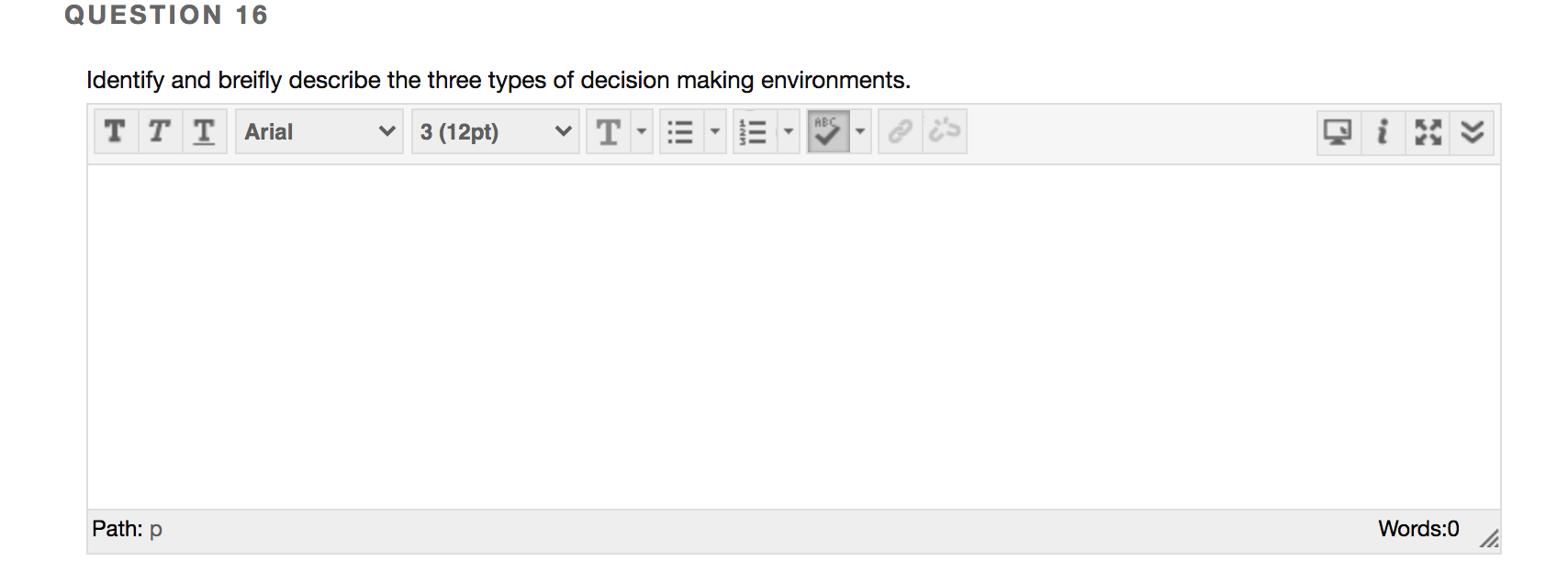Apply italic formatting with the slanted T icon
The image size is (1568, 573).
coord(160,131)
